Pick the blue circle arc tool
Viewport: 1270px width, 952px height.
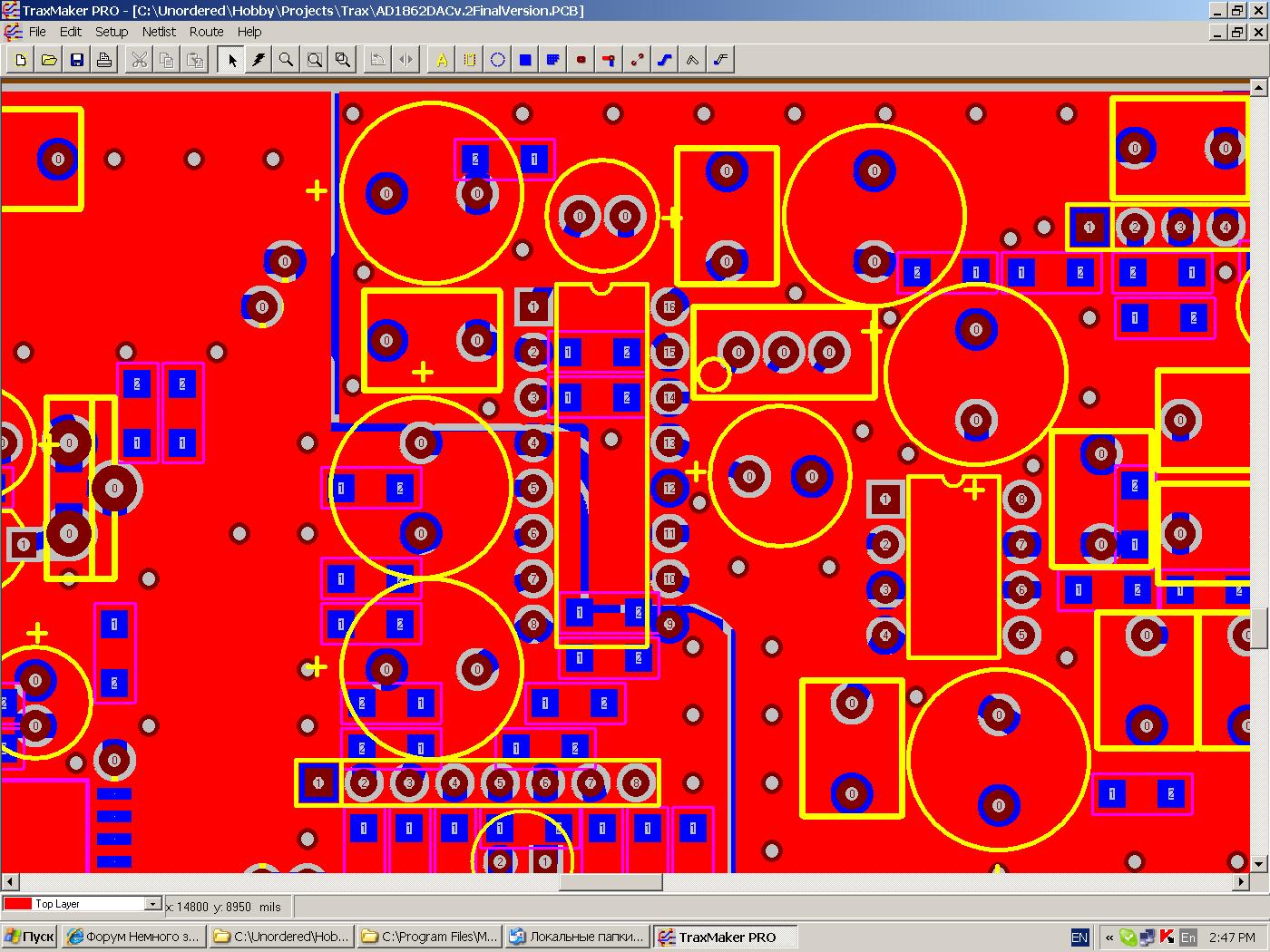point(498,60)
